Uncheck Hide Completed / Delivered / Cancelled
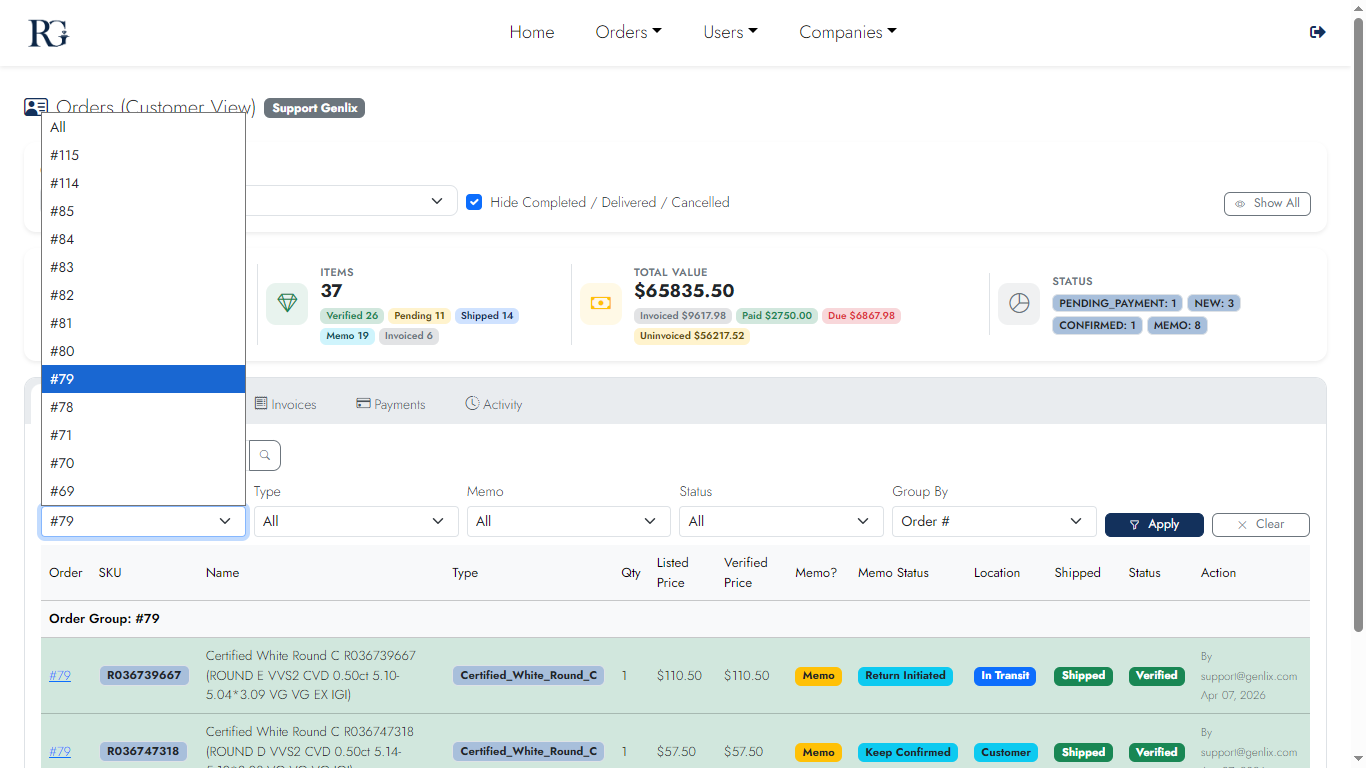 474,201
